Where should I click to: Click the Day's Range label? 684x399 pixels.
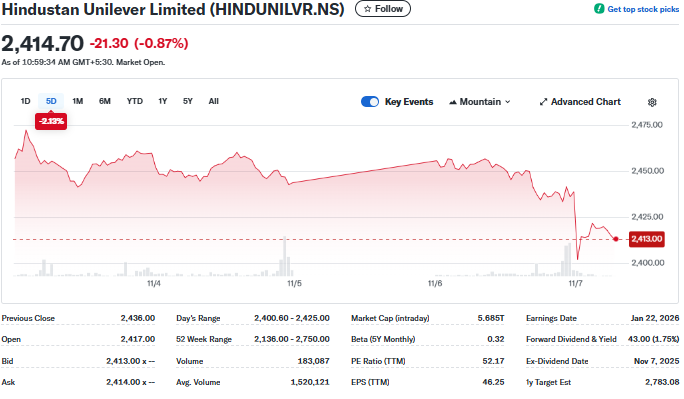pyautogui.click(x=198, y=318)
